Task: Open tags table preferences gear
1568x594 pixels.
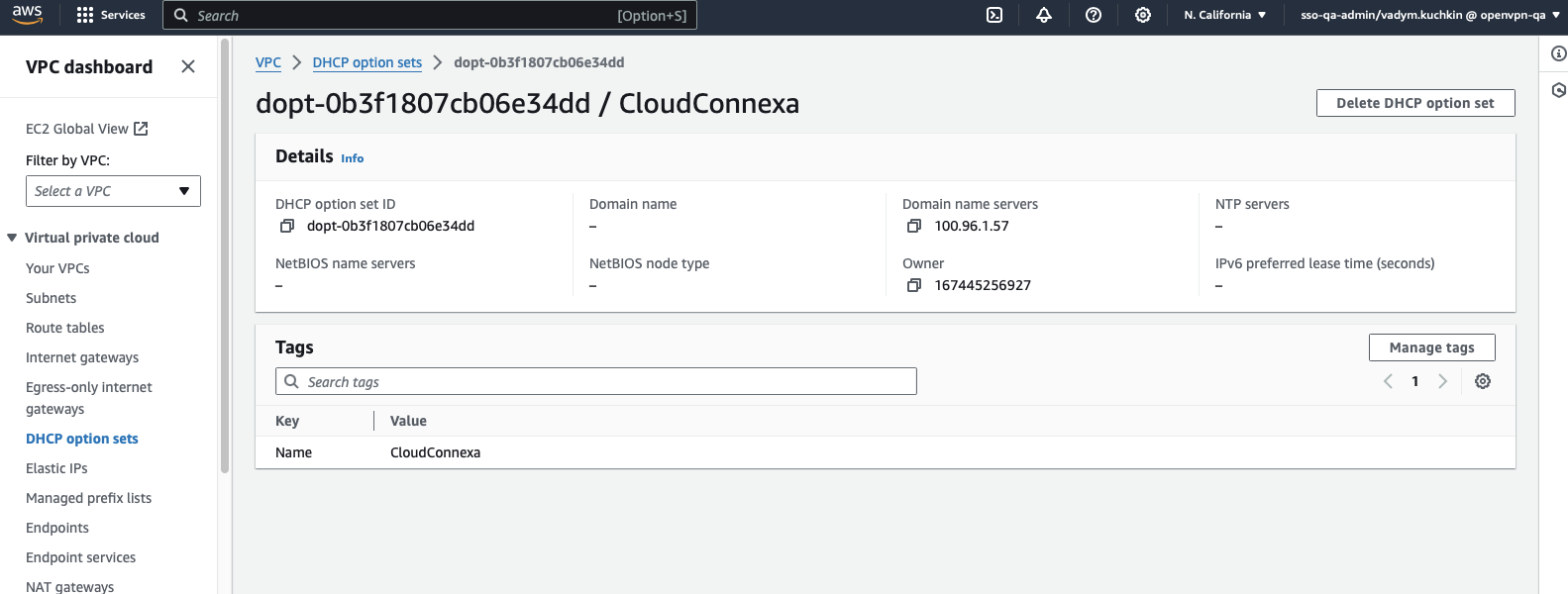Action: pos(1483,381)
